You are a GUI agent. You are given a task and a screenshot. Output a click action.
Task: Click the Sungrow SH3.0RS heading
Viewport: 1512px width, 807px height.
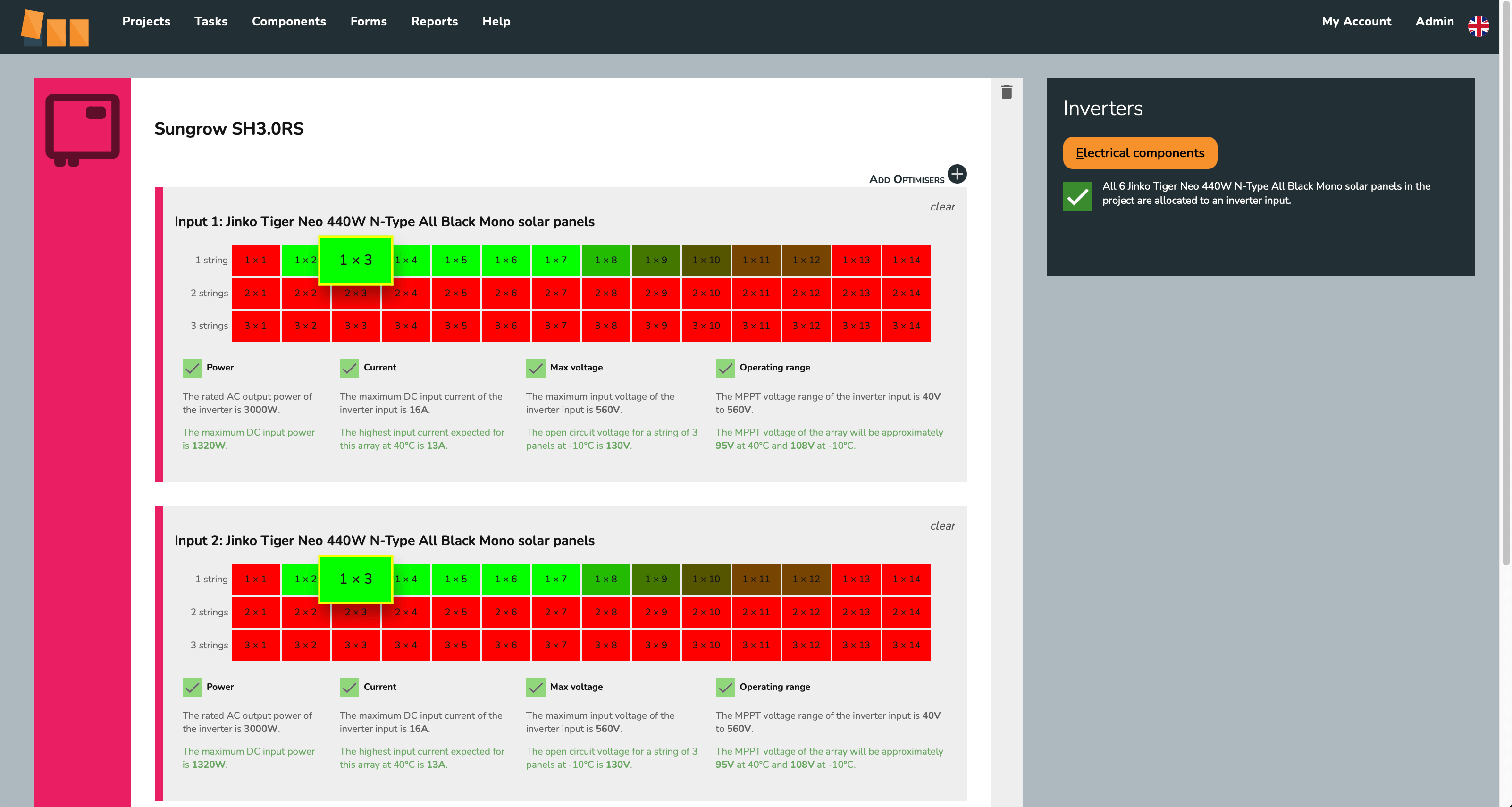point(229,128)
